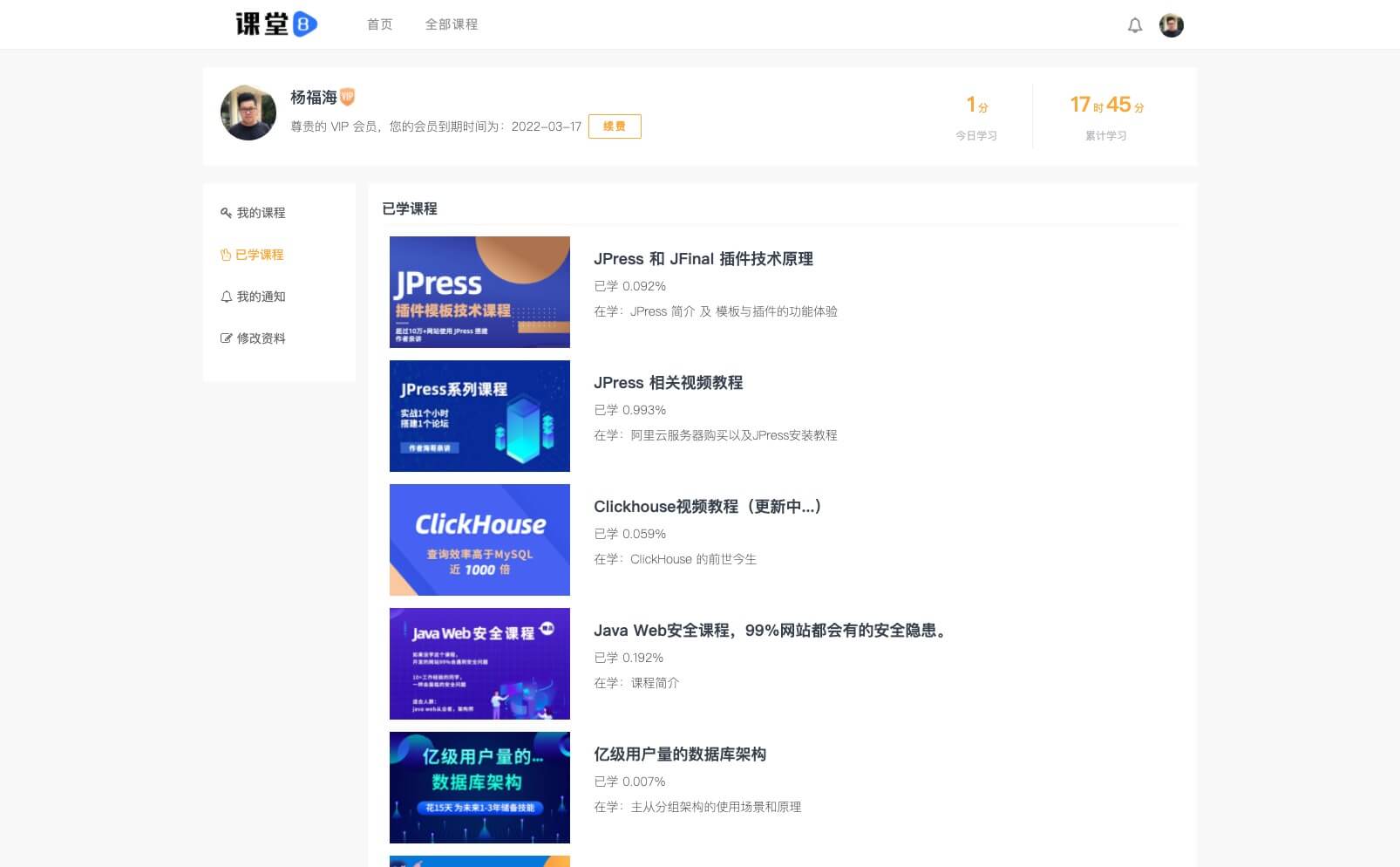Click the 已学课程 section heading
Viewport: 1400px width, 867px height.
pos(410,208)
